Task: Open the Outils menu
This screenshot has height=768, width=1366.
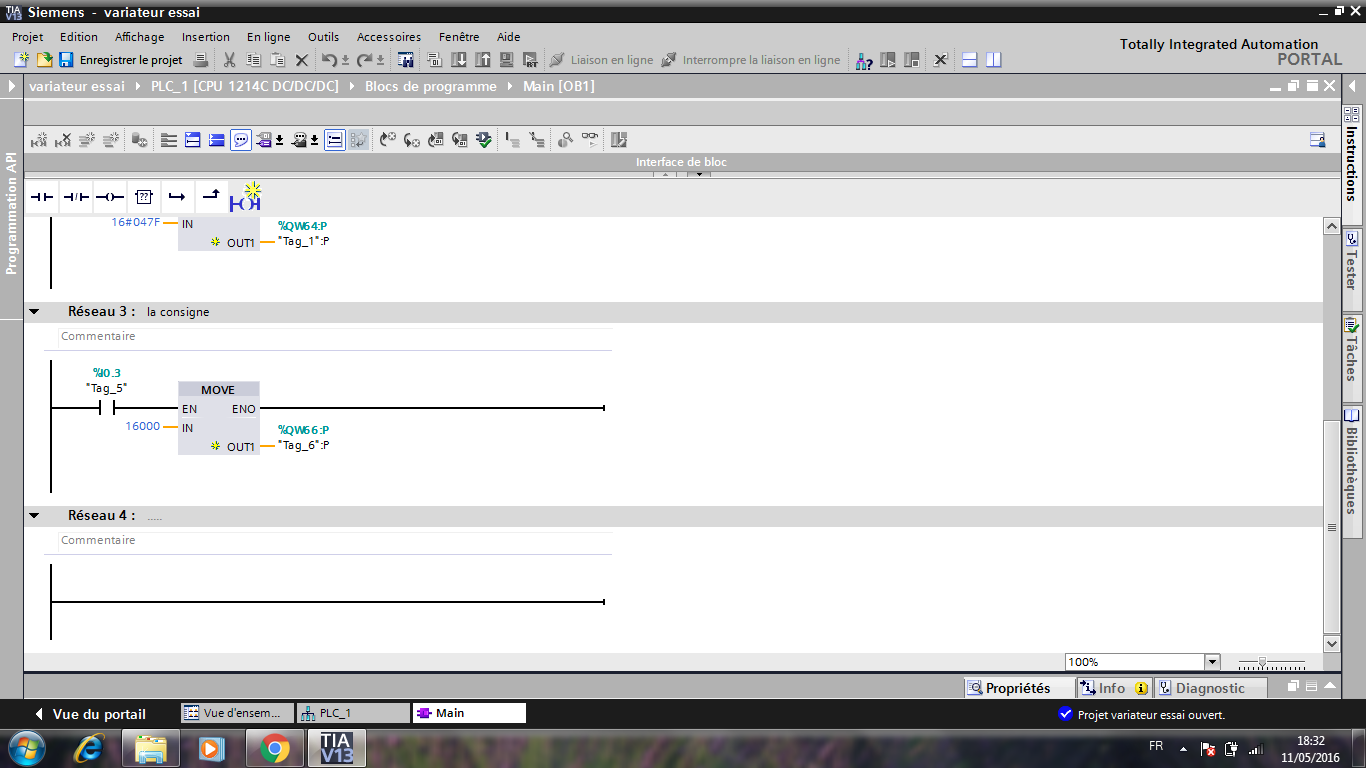Action: click(x=323, y=37)
